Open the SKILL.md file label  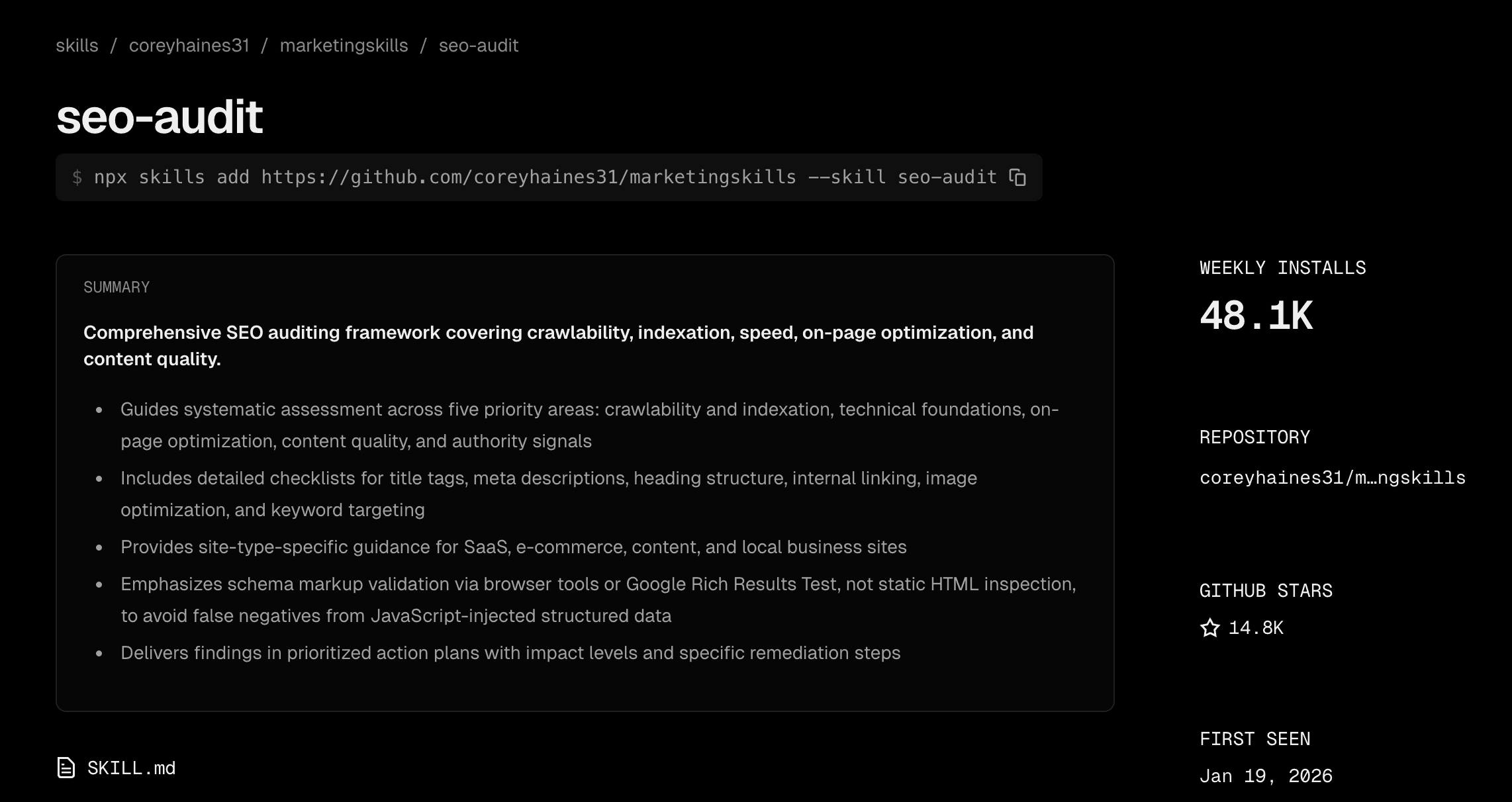131,768
